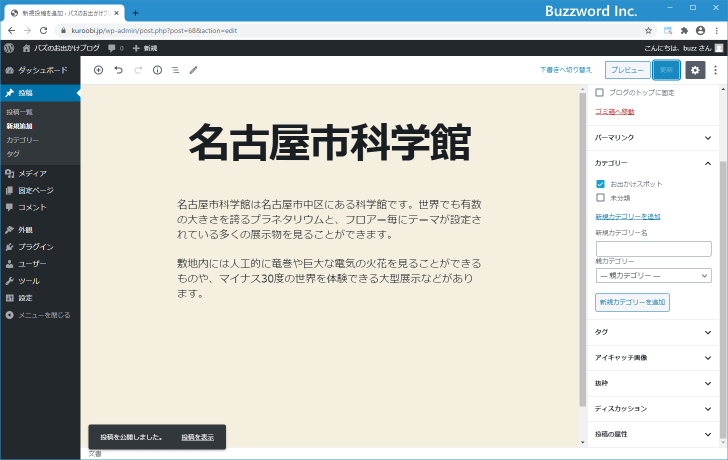Click 投稿を表示 link in notice
The width and height of the screenshot is (728, 460).
(x=197, y=437)
